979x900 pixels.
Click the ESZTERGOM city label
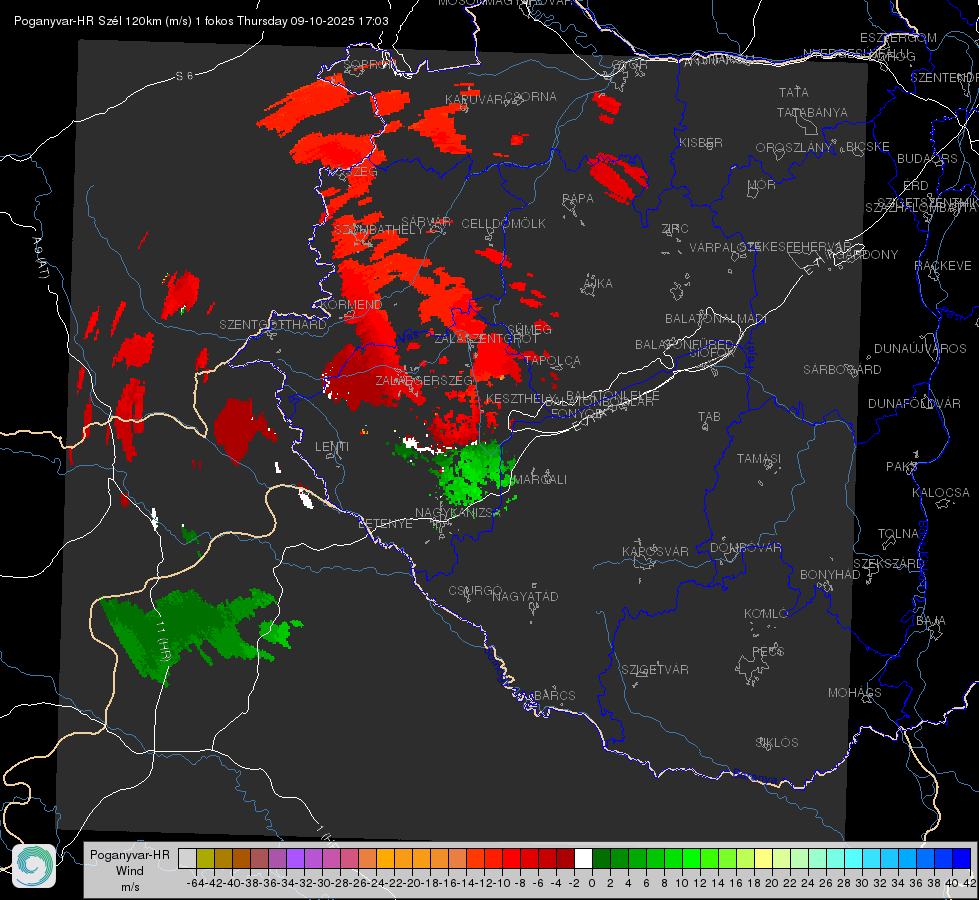click(898, 38)
